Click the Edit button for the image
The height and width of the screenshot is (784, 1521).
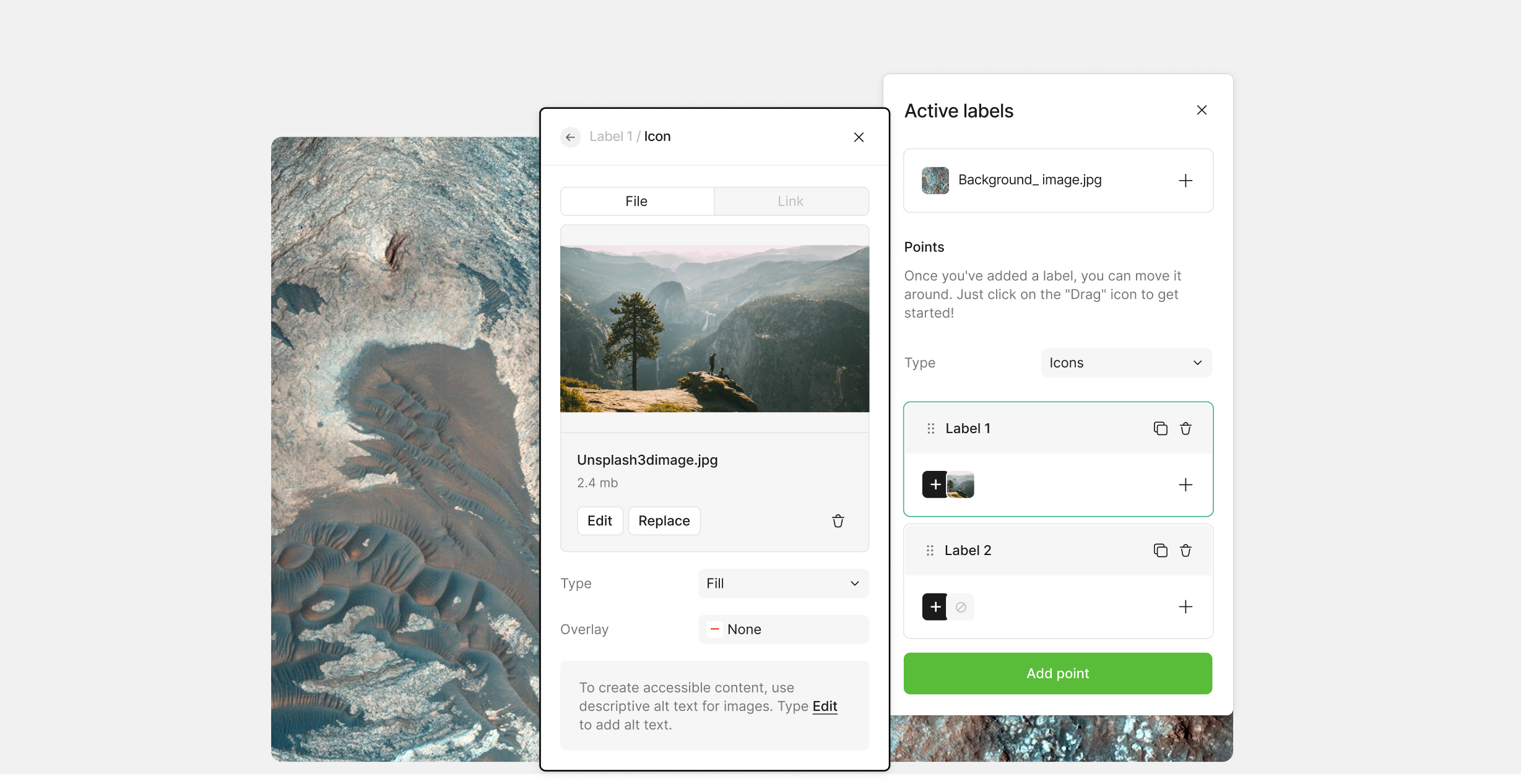pos(600,521)
